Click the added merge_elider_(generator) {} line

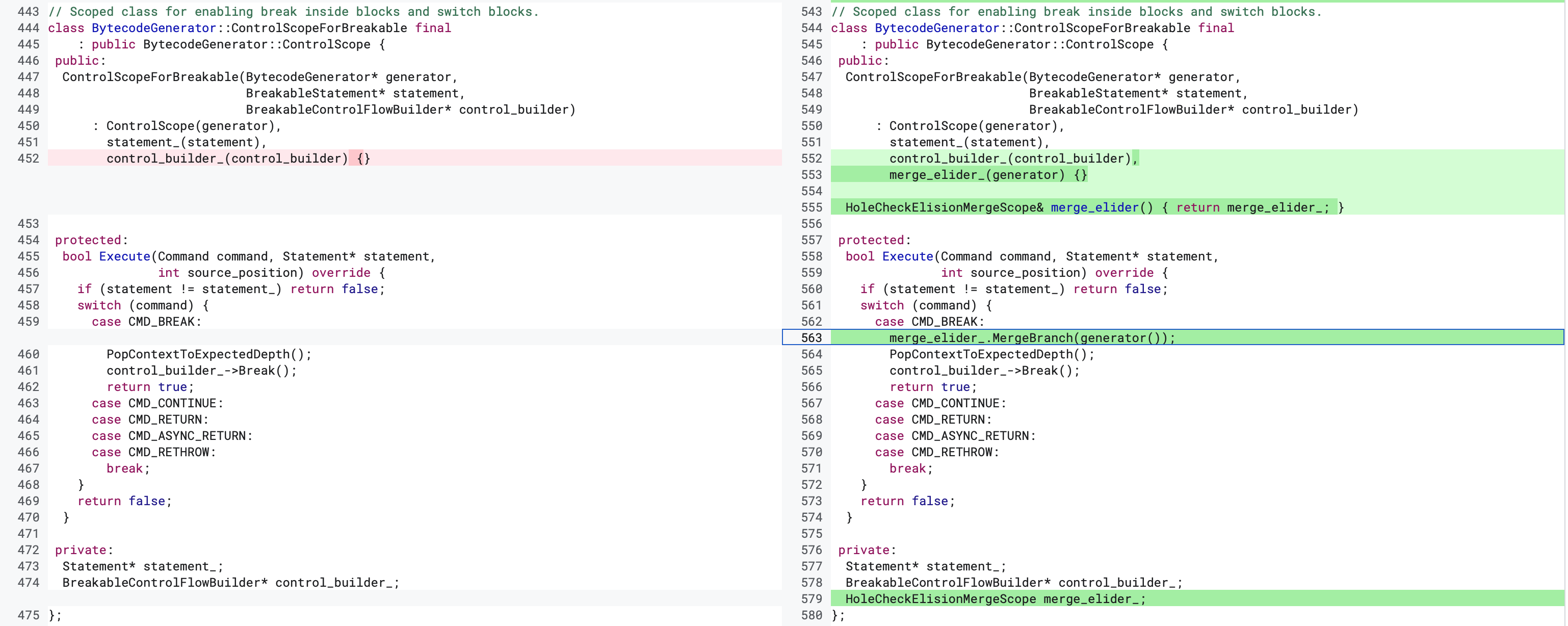pyautogui.click(x=987, y=175)
